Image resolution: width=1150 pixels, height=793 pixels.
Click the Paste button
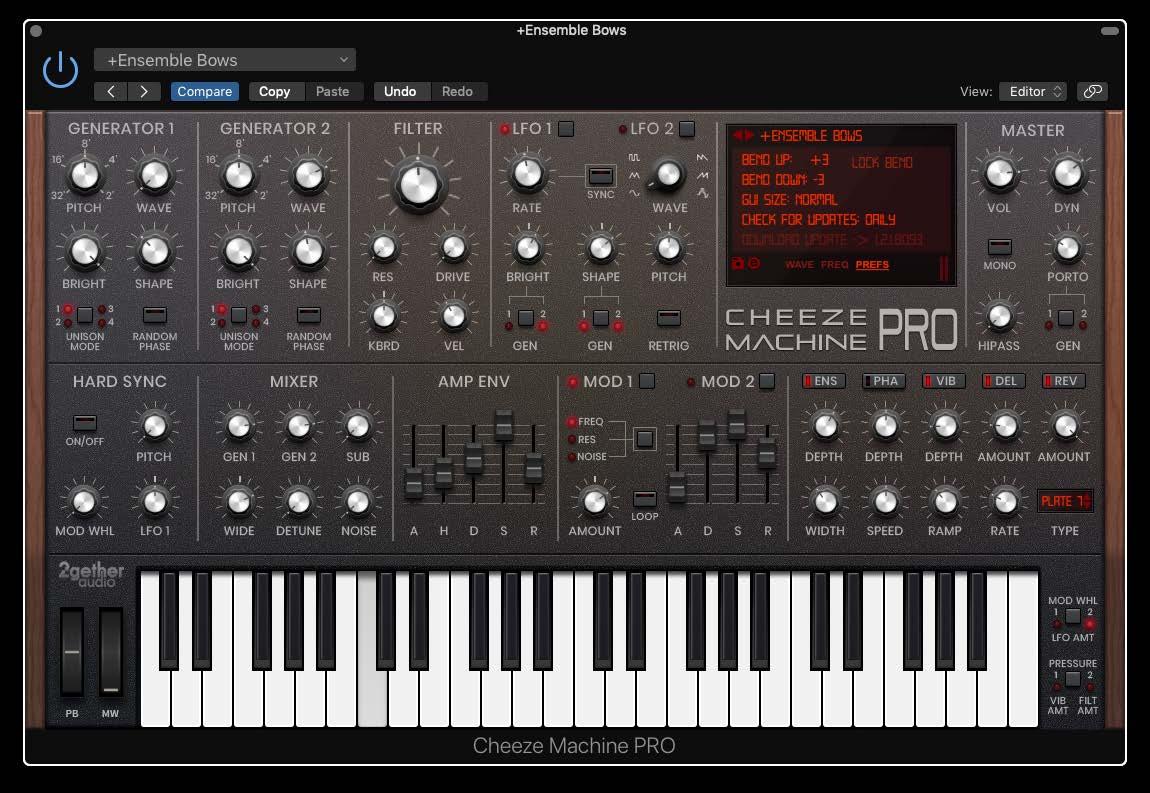click(x=332, y=91)
